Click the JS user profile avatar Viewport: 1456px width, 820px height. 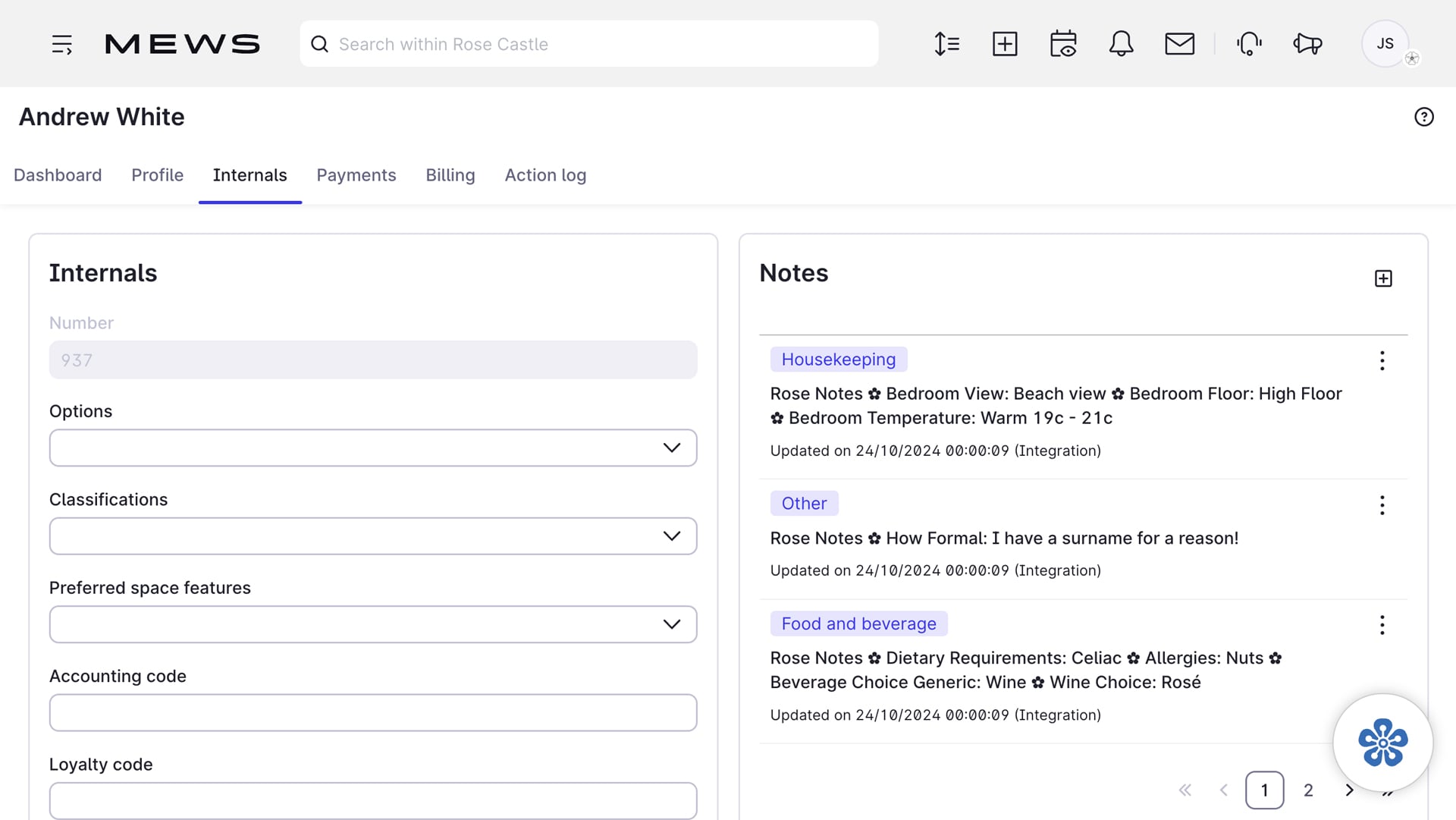pyautogui.click(x=1385, y=44)
